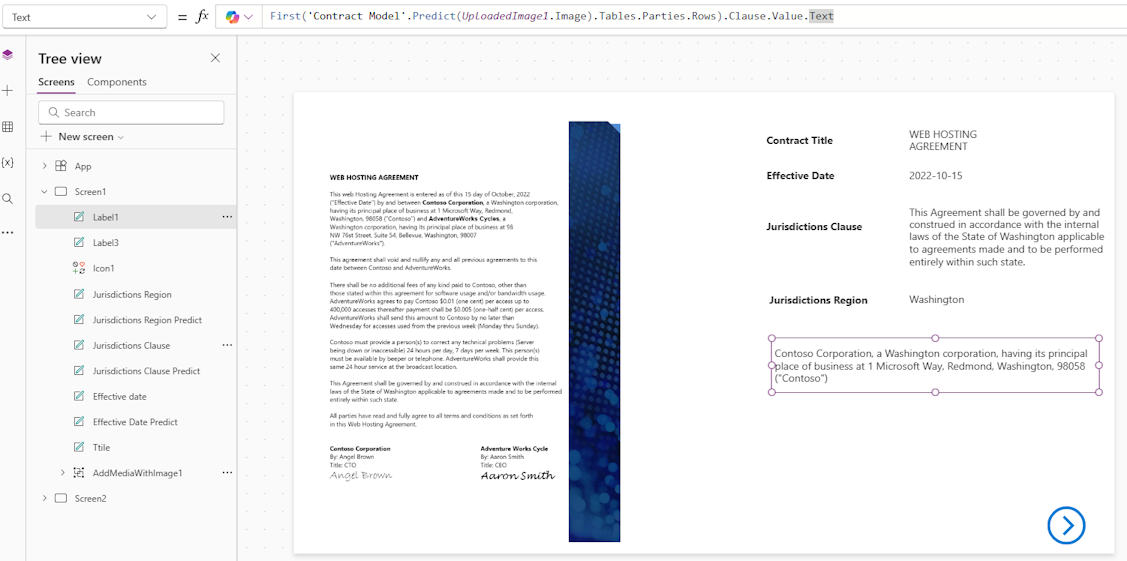Select AddMediaWithImage1 in the tree
The image size is (1127, 561).
(x=136, y=473)
